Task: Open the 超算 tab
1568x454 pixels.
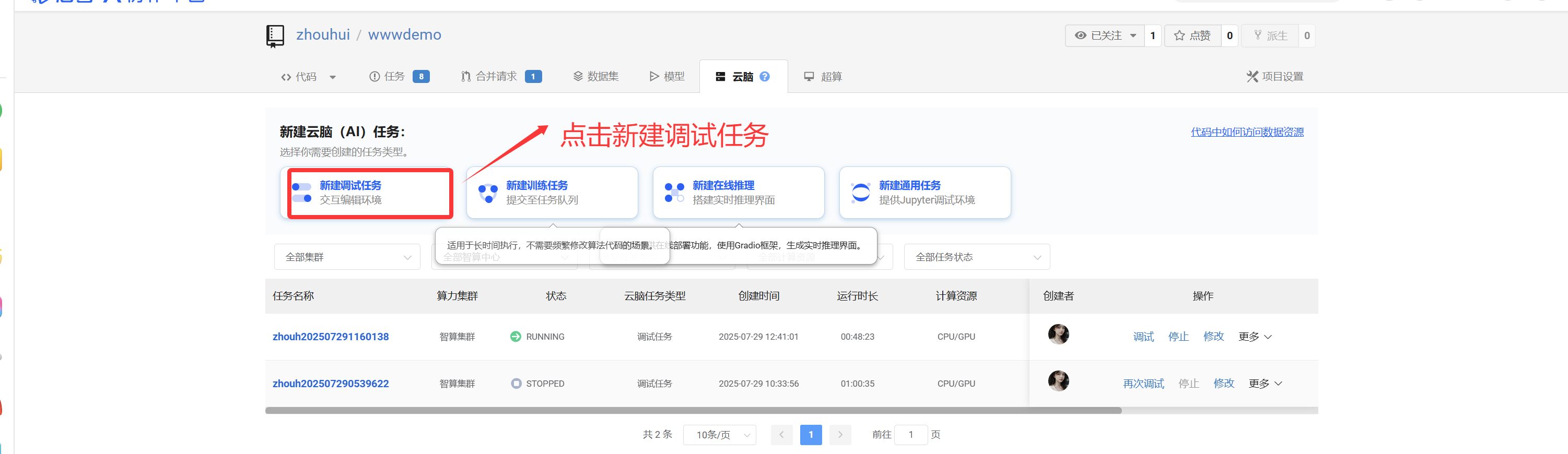Action: coord(822,77)
